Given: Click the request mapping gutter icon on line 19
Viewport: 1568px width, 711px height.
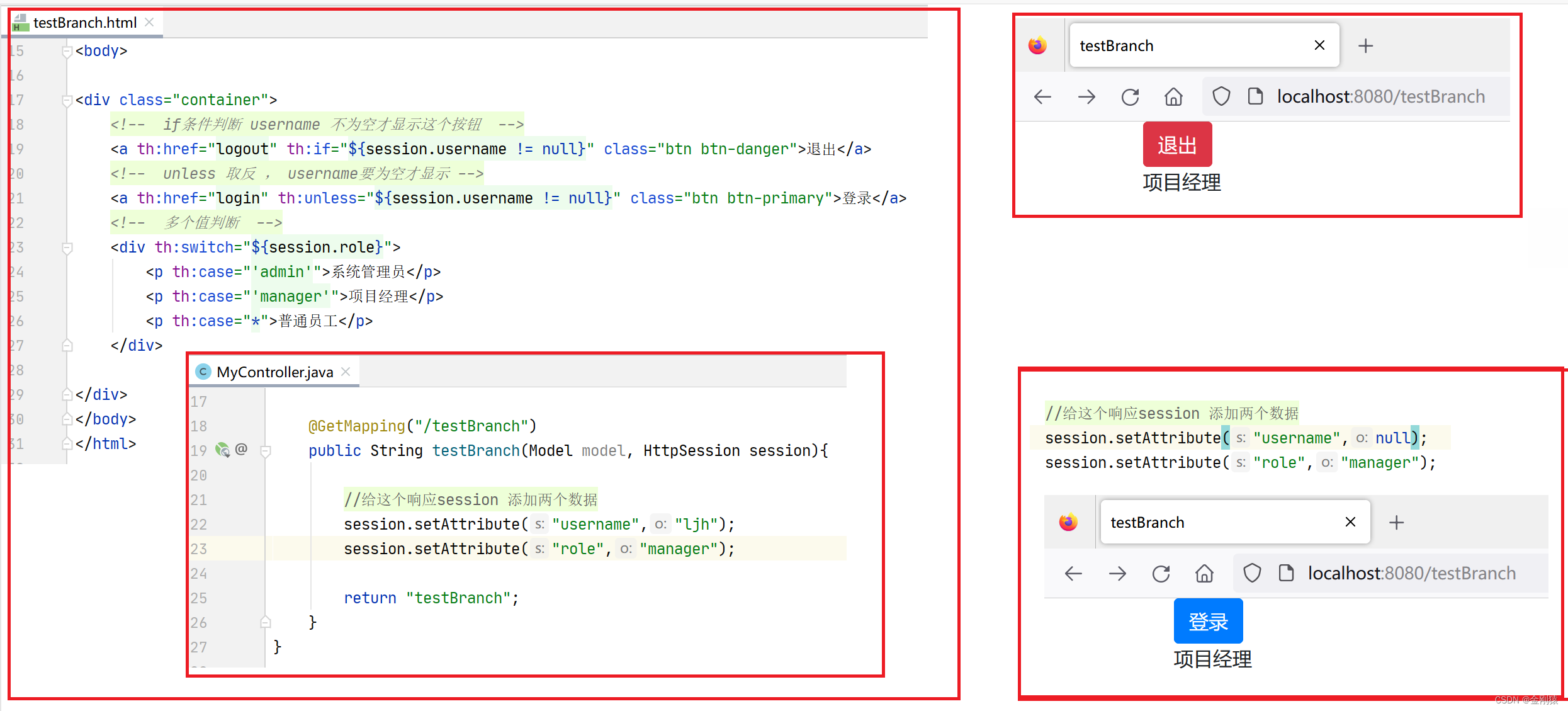Looking at the screenshot, I should tap(222, 450).
